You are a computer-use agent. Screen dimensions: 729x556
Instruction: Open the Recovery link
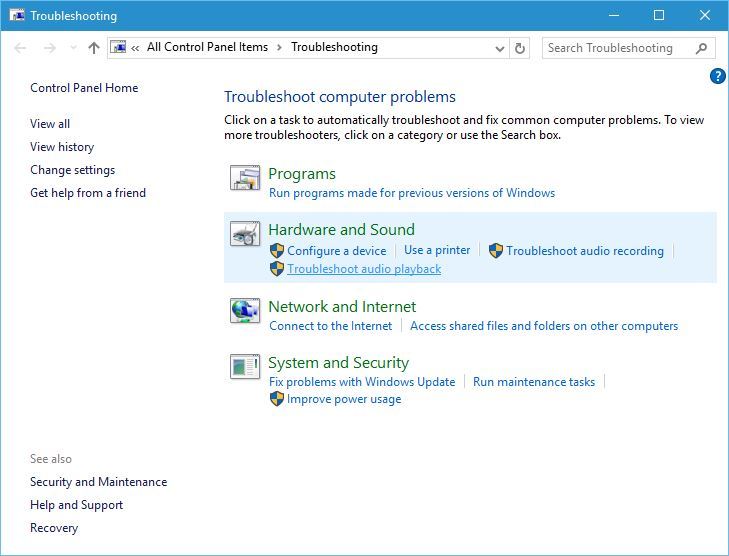pyautogui.click(x=54, y=528)
